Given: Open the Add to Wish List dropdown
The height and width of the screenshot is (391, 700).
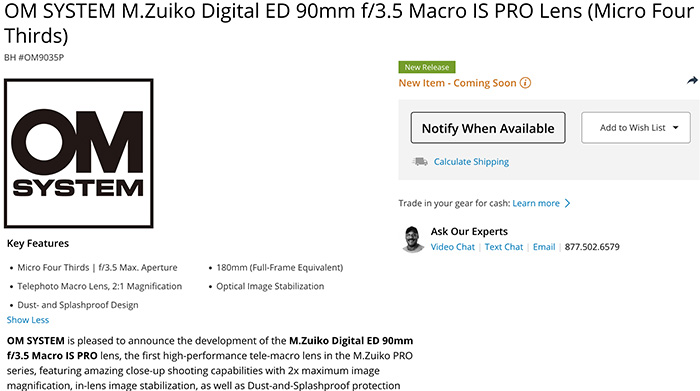Looking at the screenshot, I should coord(636,128).
